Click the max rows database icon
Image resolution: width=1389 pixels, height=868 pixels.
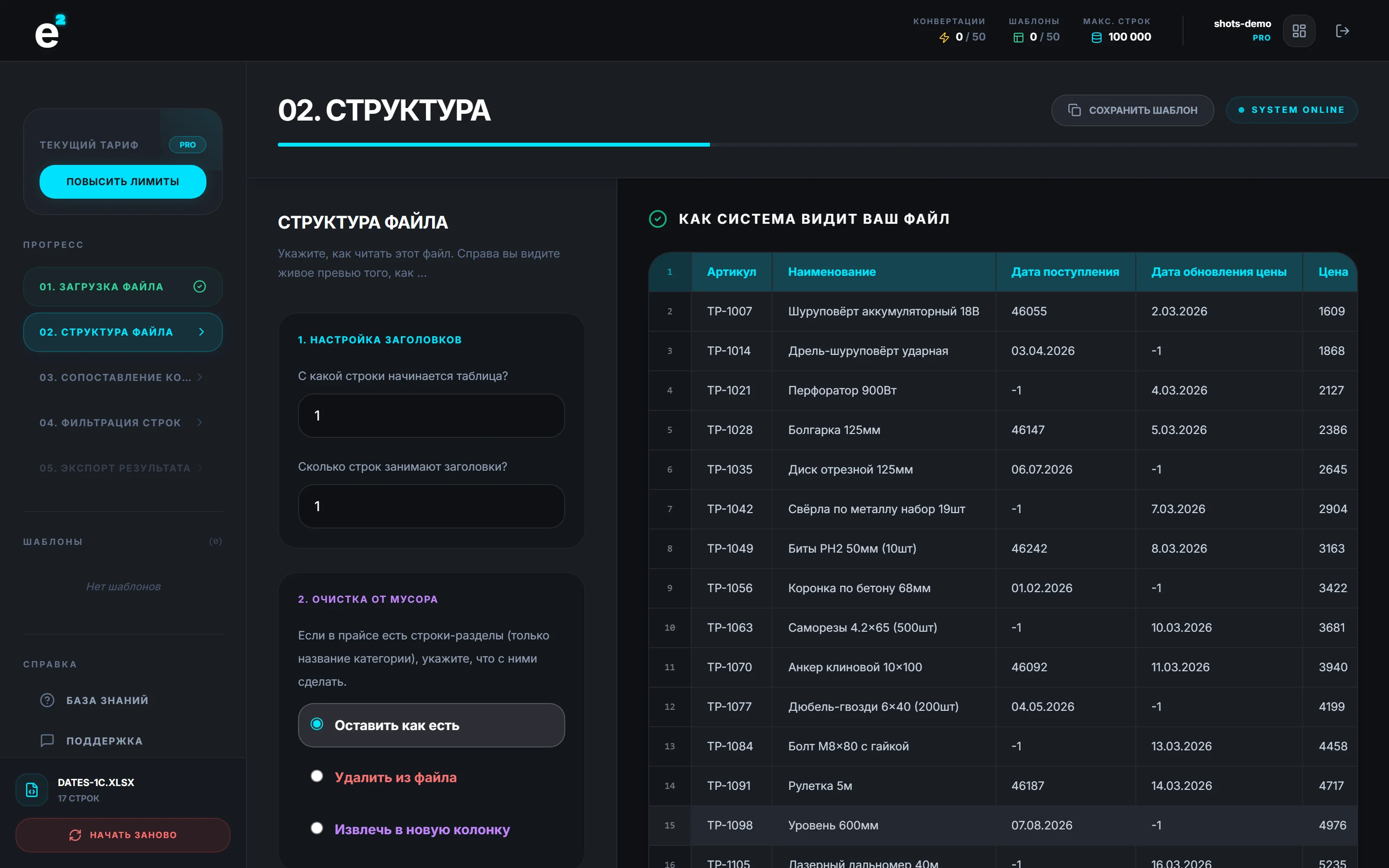(1096, 37)
